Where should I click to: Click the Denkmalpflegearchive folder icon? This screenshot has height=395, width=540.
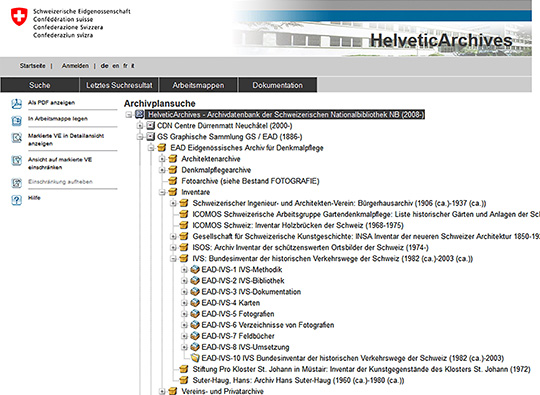(x=173, y=170)
